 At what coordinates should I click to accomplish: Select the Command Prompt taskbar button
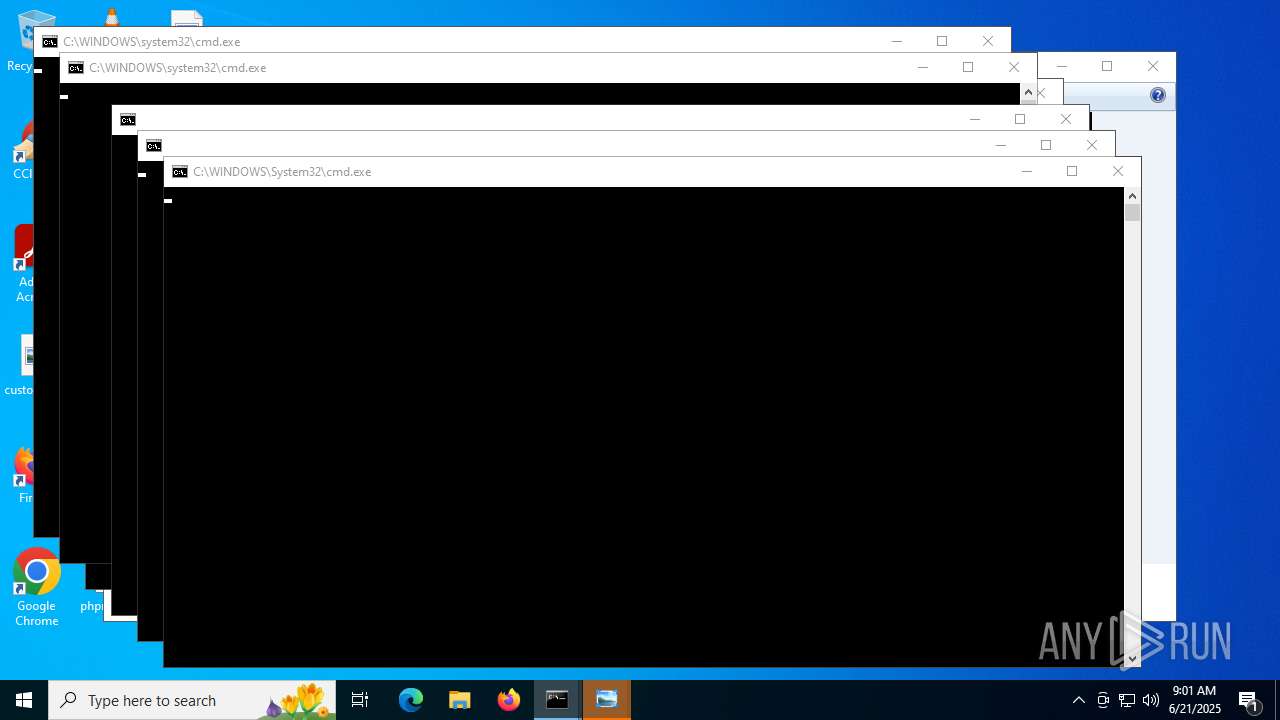click(x=557, y=700)
